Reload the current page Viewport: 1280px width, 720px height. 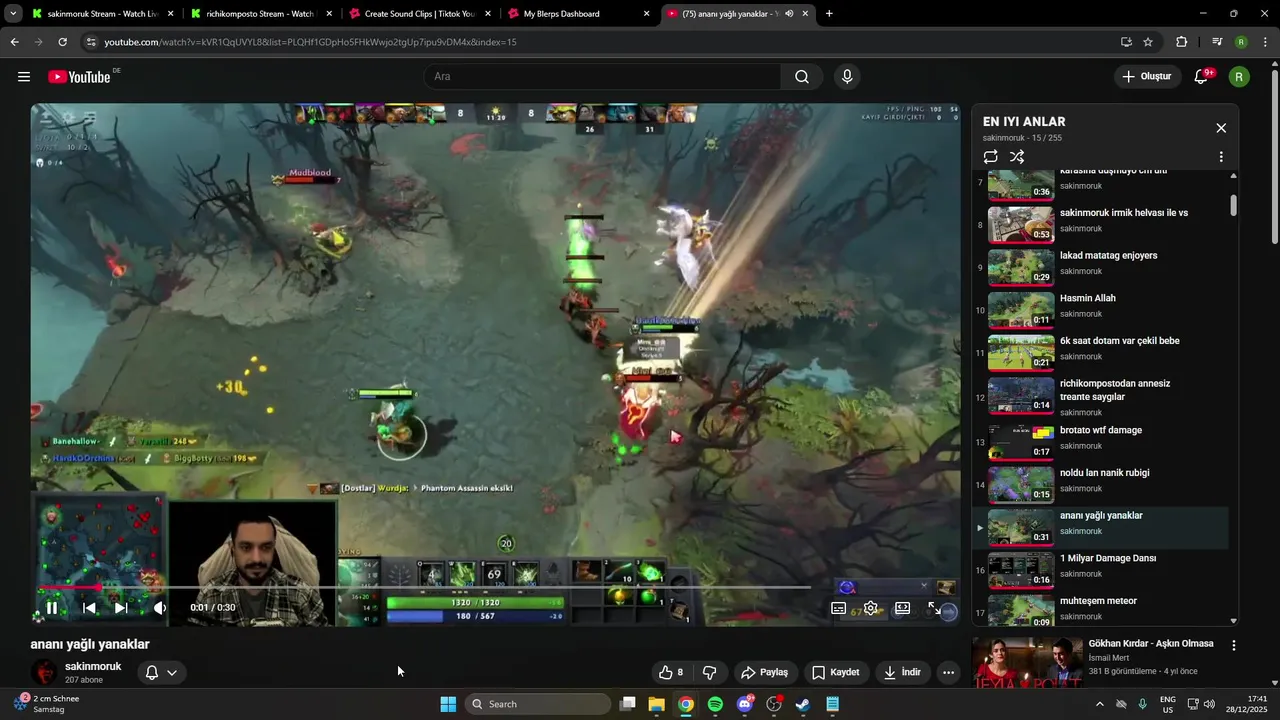click(62, 42)
